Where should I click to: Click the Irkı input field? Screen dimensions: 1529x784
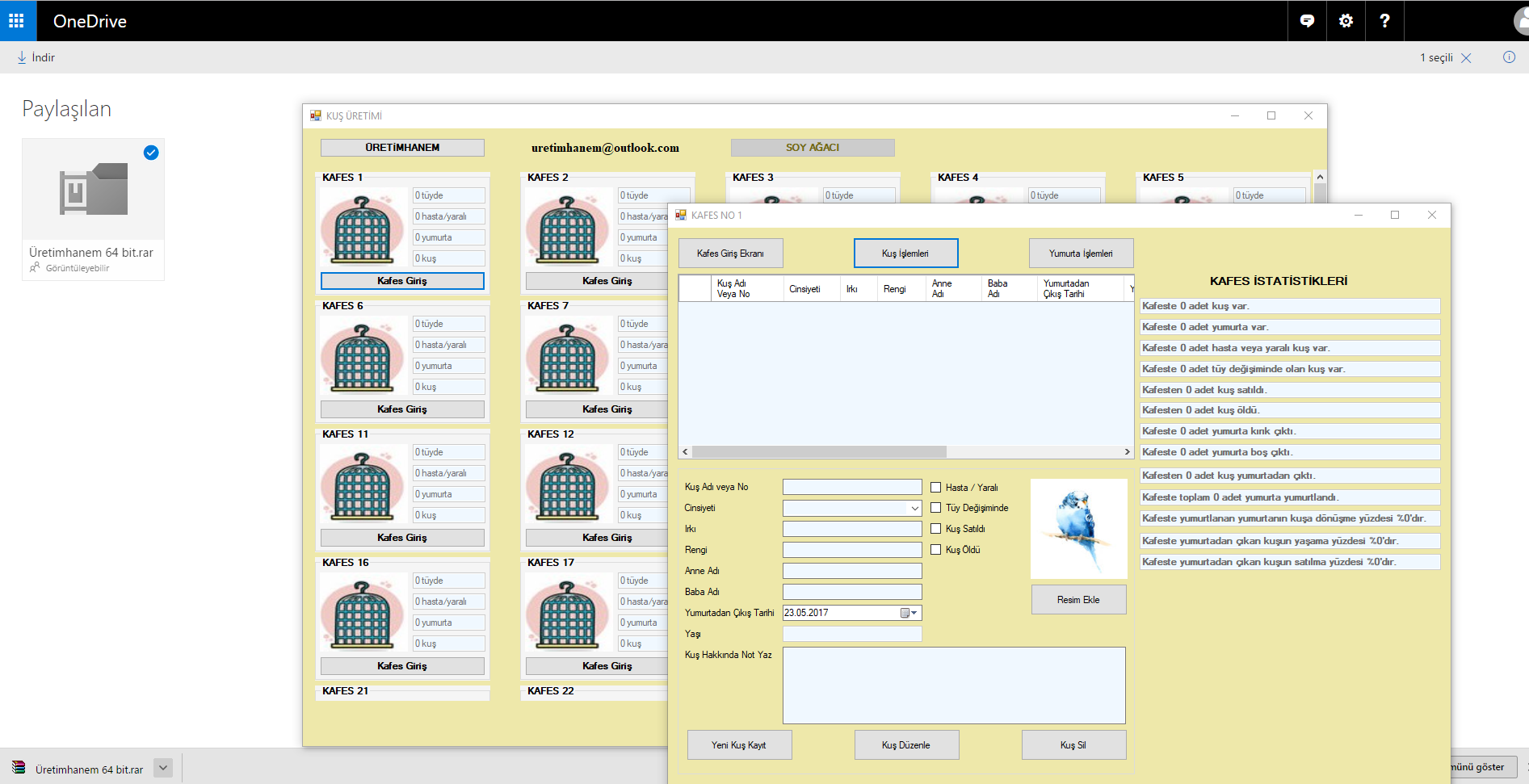[852, 529]
